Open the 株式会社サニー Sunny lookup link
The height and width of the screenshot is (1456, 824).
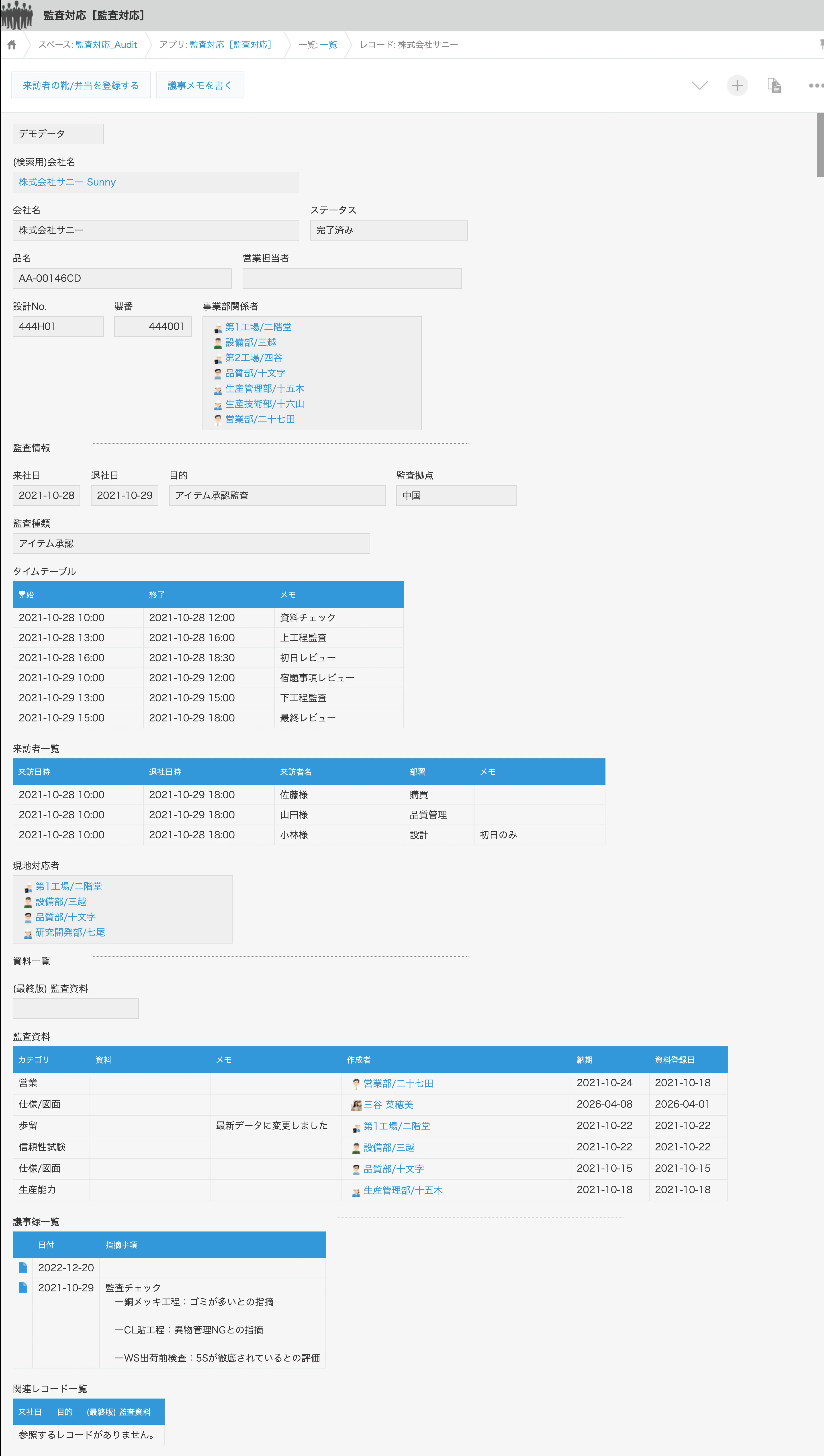click(x=67, y=182)
